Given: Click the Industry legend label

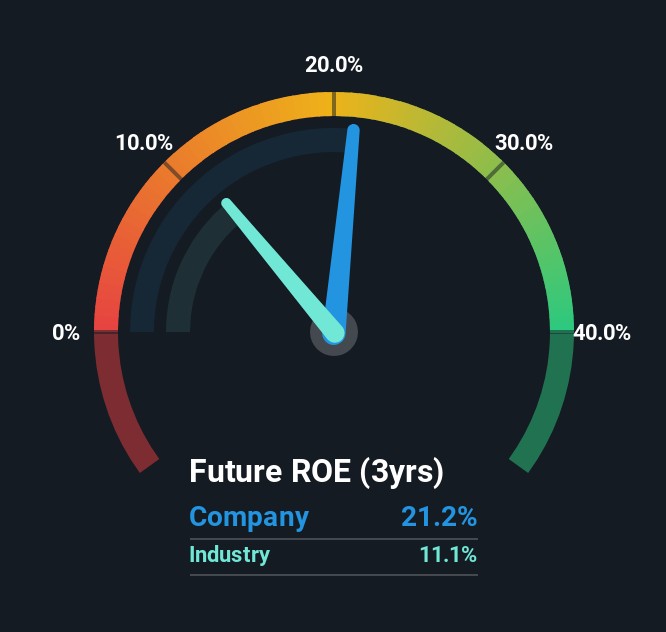Looking at the screenshot, I should (x=230, y=554).
